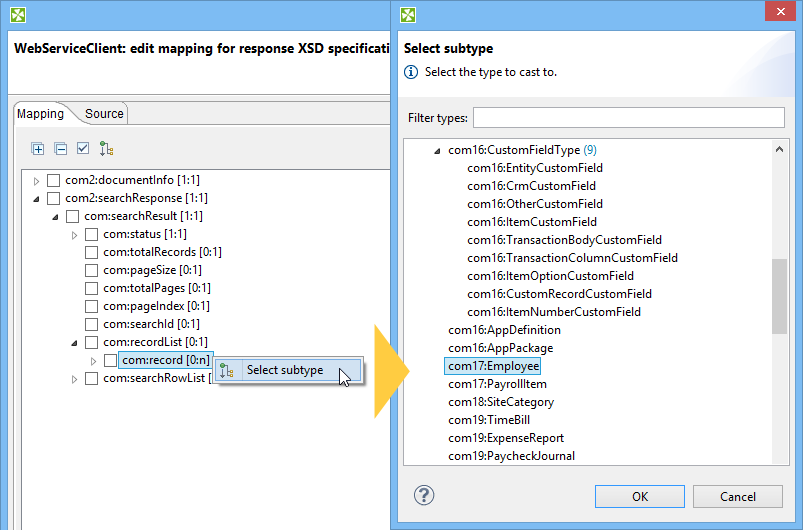Click the Expand All toolbar icon
803x530 pixels.
(38, 149)
